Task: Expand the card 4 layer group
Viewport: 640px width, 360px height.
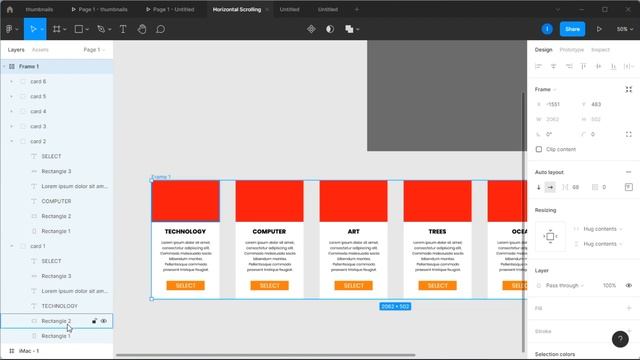Action: click(x=11, y=111)
